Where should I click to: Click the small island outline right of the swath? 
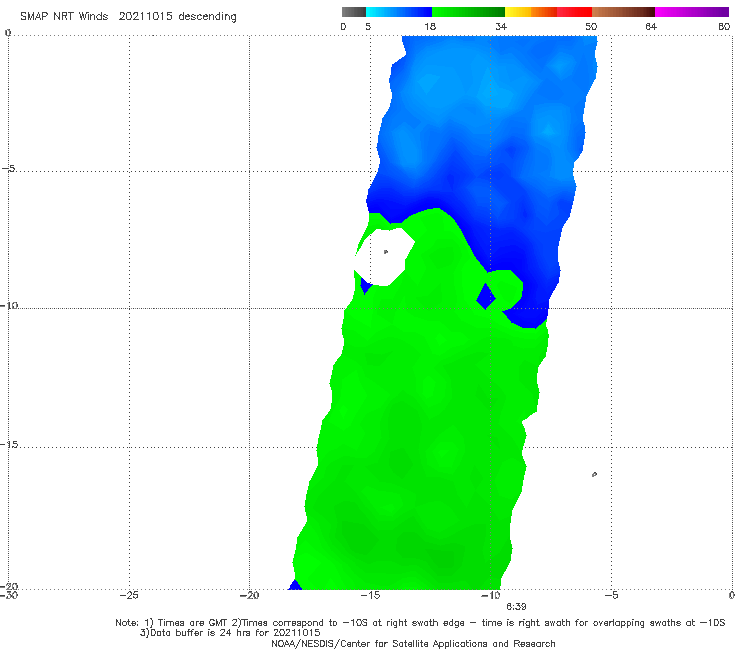coord(594,474)
